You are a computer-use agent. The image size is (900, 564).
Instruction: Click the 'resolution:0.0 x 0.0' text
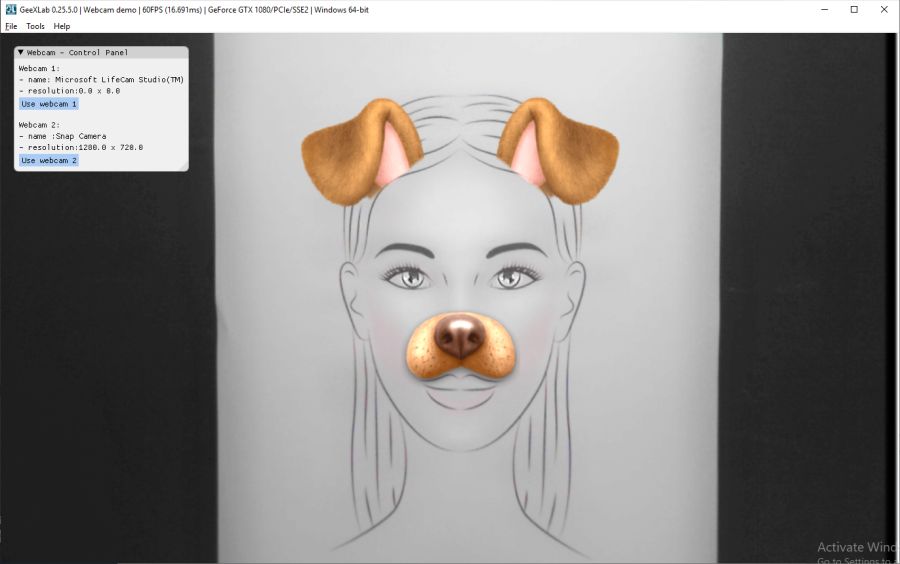coord(69,91)
